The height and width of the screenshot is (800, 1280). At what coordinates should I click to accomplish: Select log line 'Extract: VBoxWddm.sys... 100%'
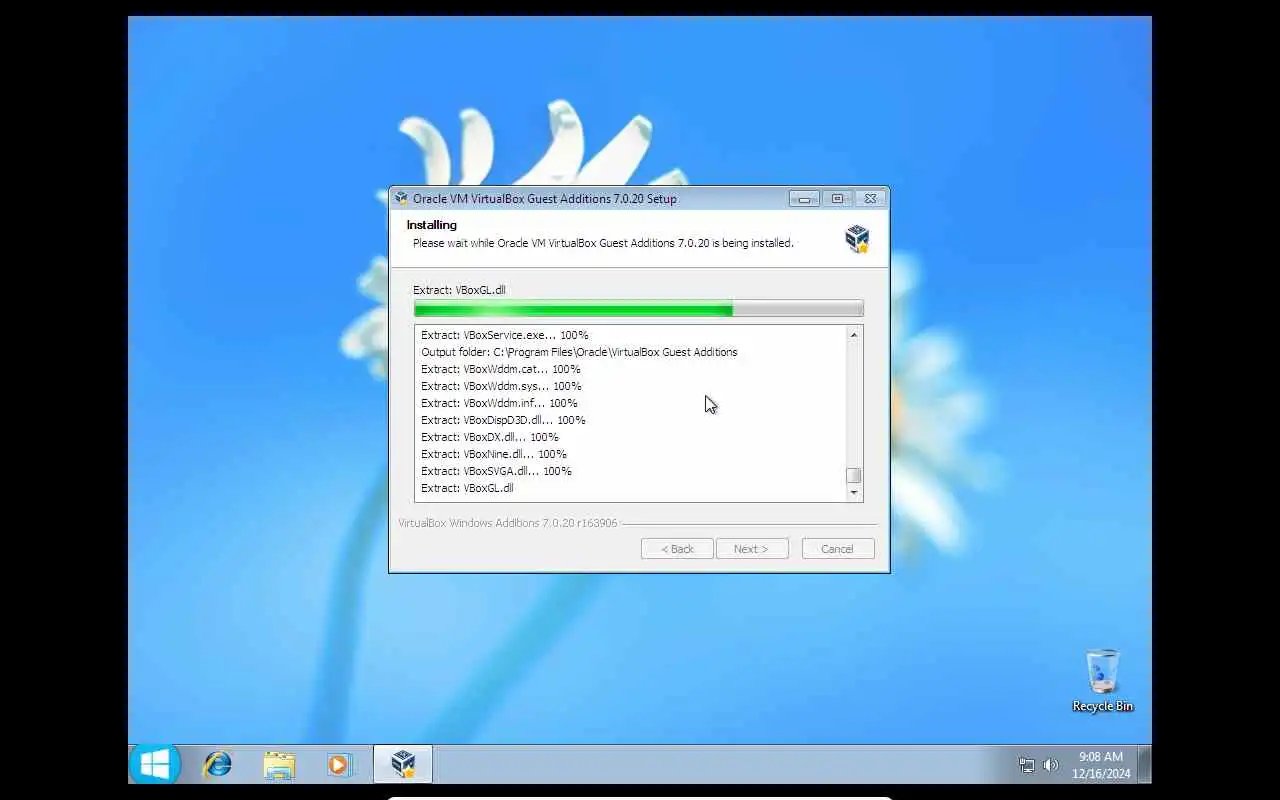[x=501, y=386]
